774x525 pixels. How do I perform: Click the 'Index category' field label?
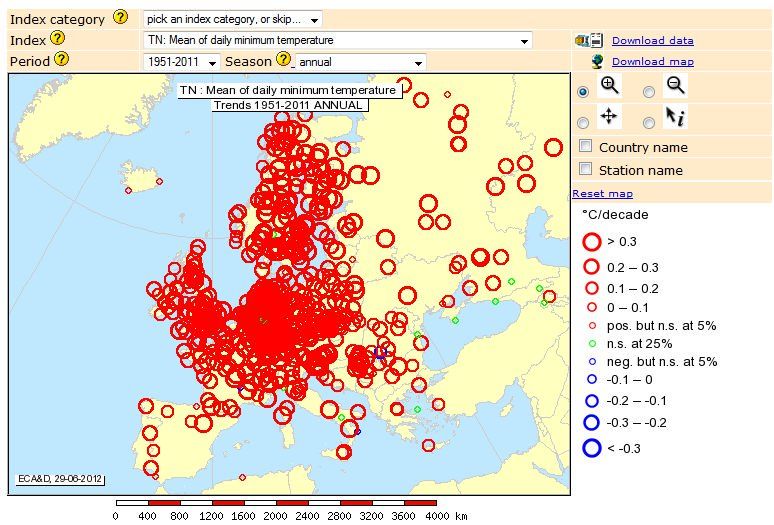pyautogui.click(x=57, y=19)
